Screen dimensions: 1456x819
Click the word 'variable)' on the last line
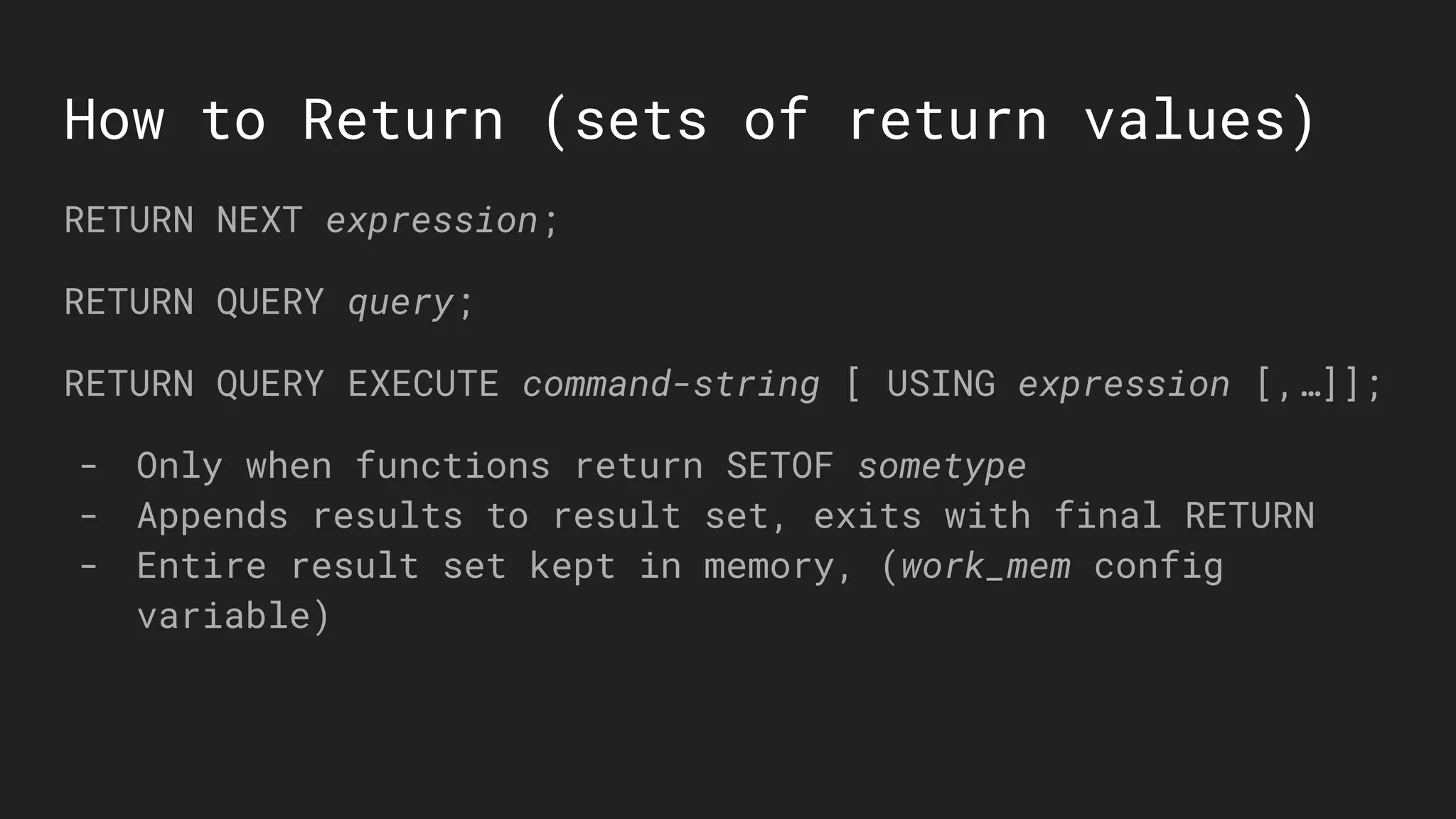pos(233,616)
